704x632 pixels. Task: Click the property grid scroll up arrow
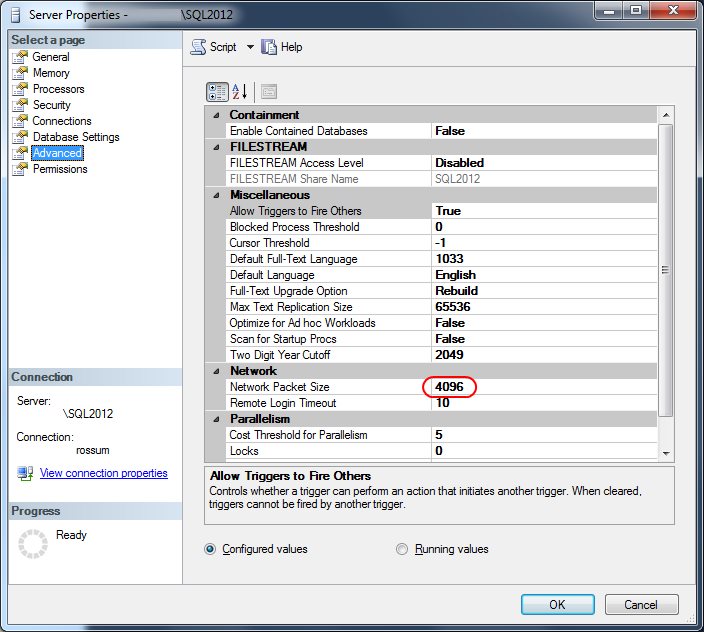tap(666, 115)
